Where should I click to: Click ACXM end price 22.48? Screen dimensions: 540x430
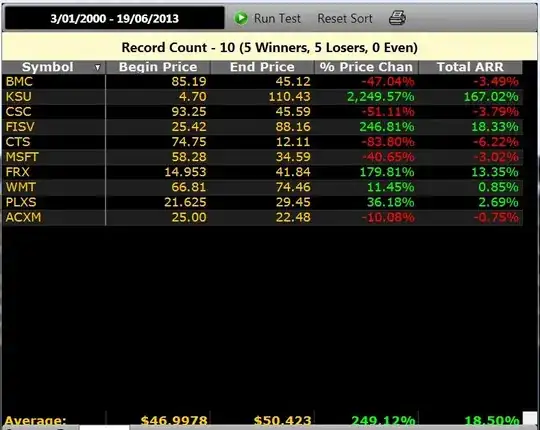pyautogui.click(x=293, y=218)
